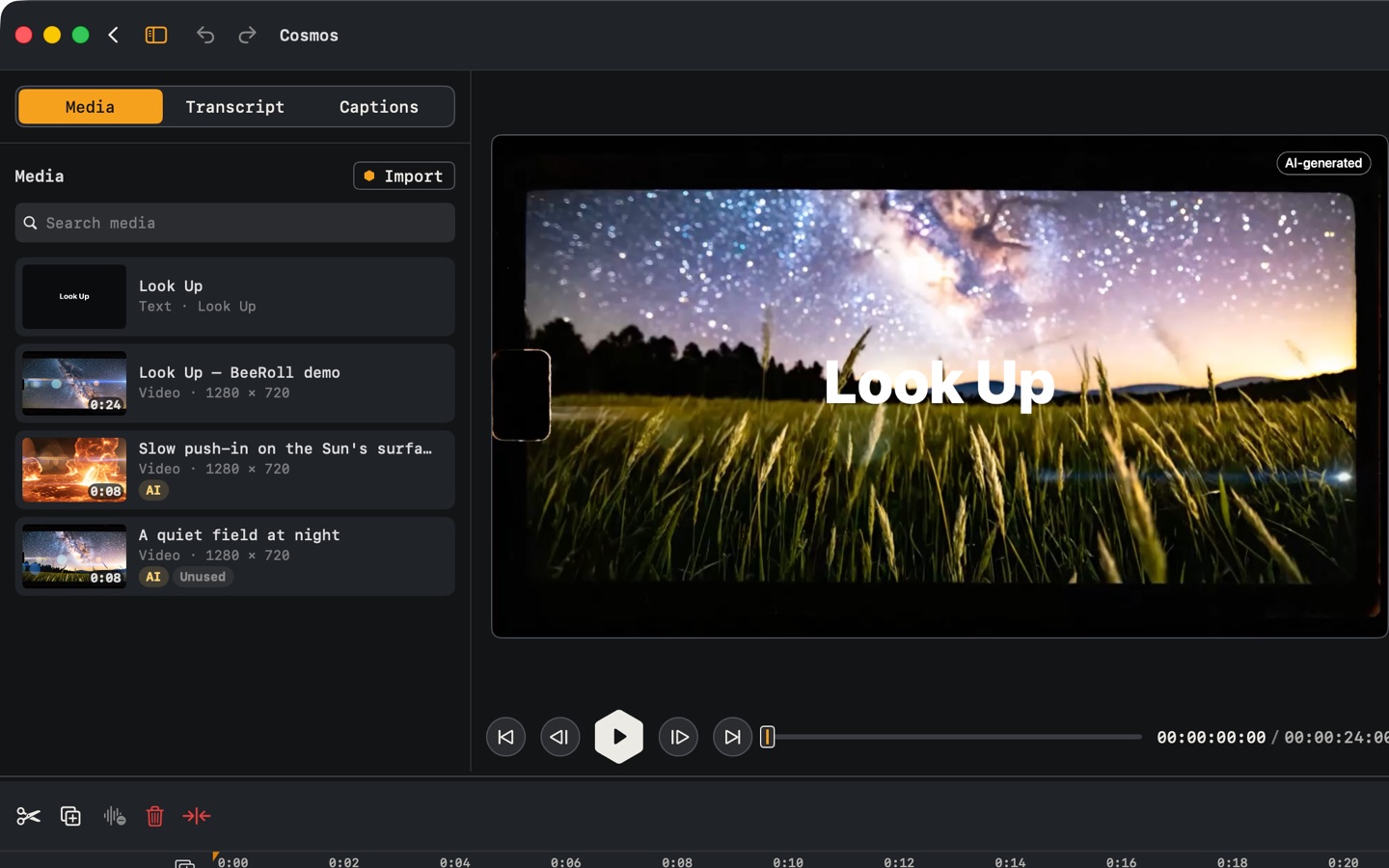Click the red inward arrows snap icon

pyautogui.click(x=197, y=816)
